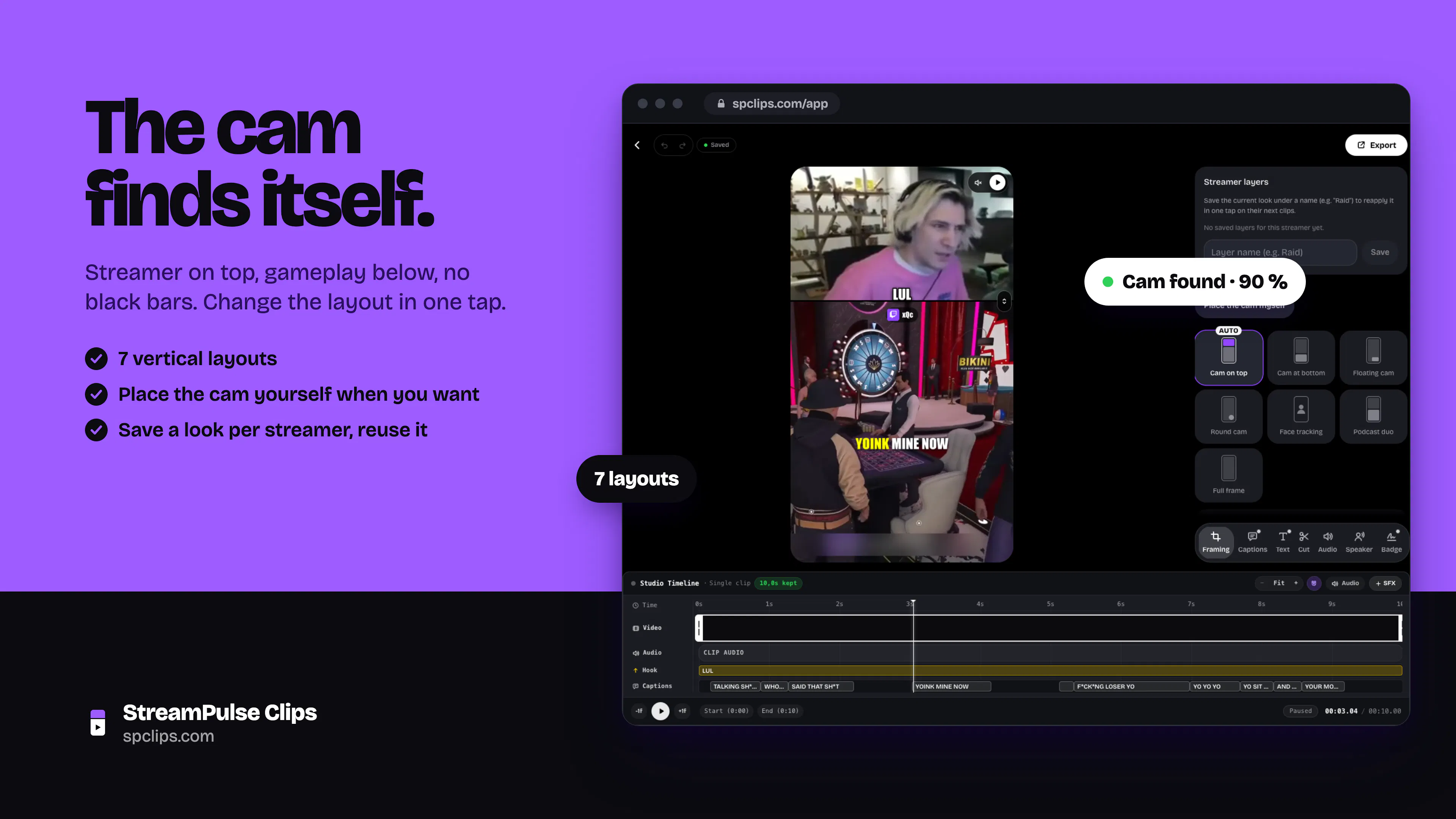This screenshot has height=819, width=1456.
Task: Open the Speaker tab
Action: coord(1359,542)
